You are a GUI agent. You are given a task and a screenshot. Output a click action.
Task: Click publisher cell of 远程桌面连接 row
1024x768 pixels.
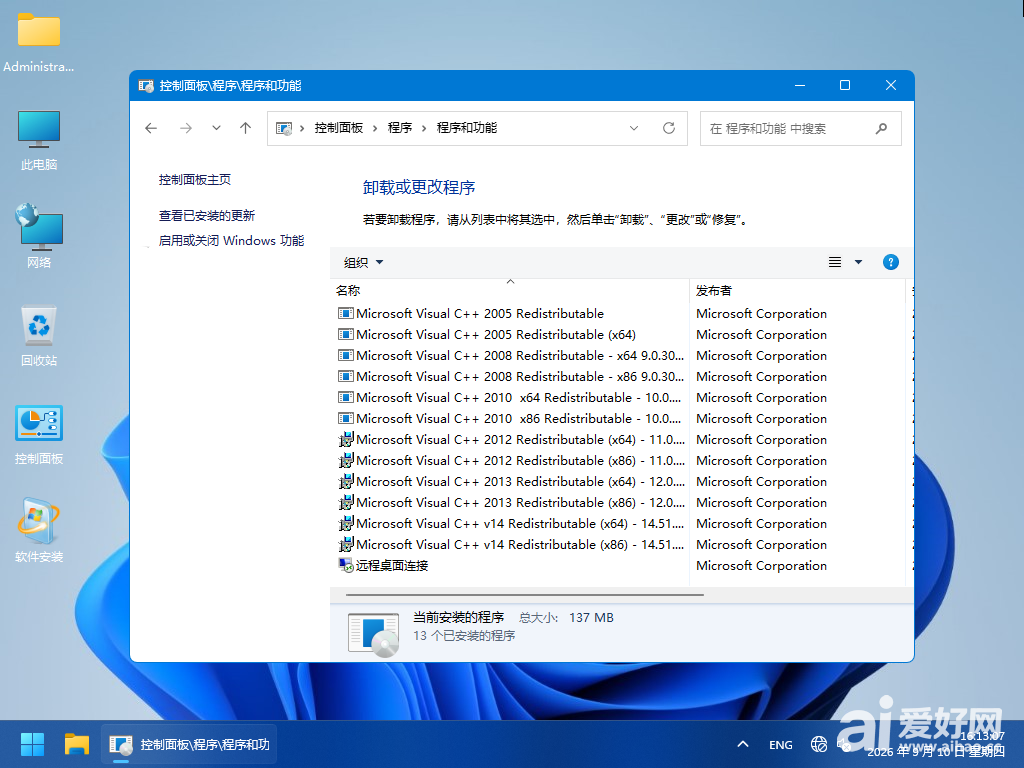(x=761, y=566)
